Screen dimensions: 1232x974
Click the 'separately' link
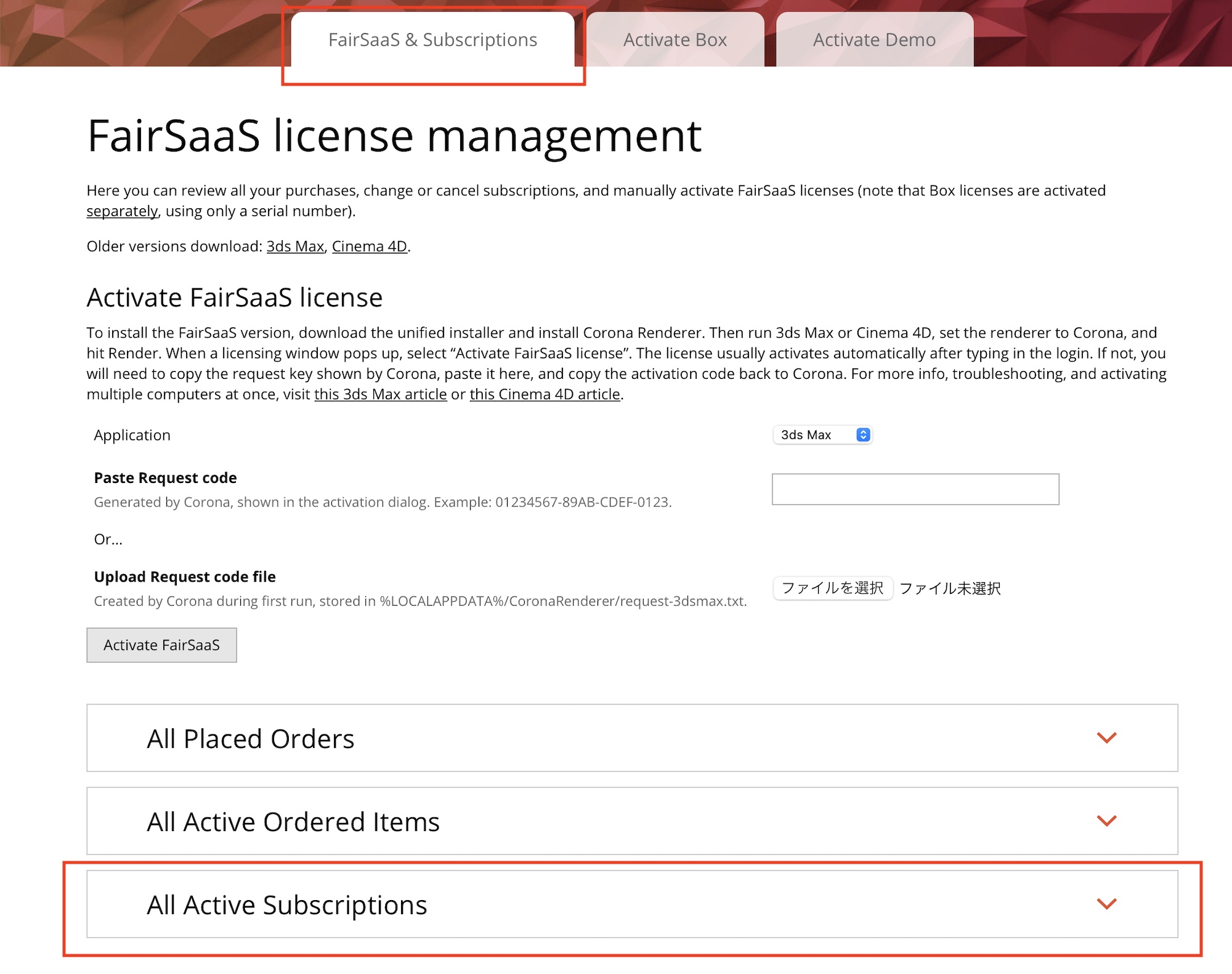[122, 211]
